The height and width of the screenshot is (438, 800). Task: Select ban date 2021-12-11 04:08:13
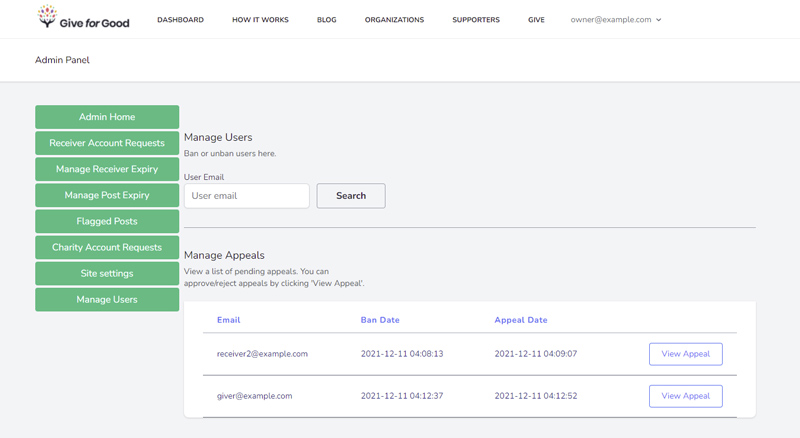click(x=402, y=354)
